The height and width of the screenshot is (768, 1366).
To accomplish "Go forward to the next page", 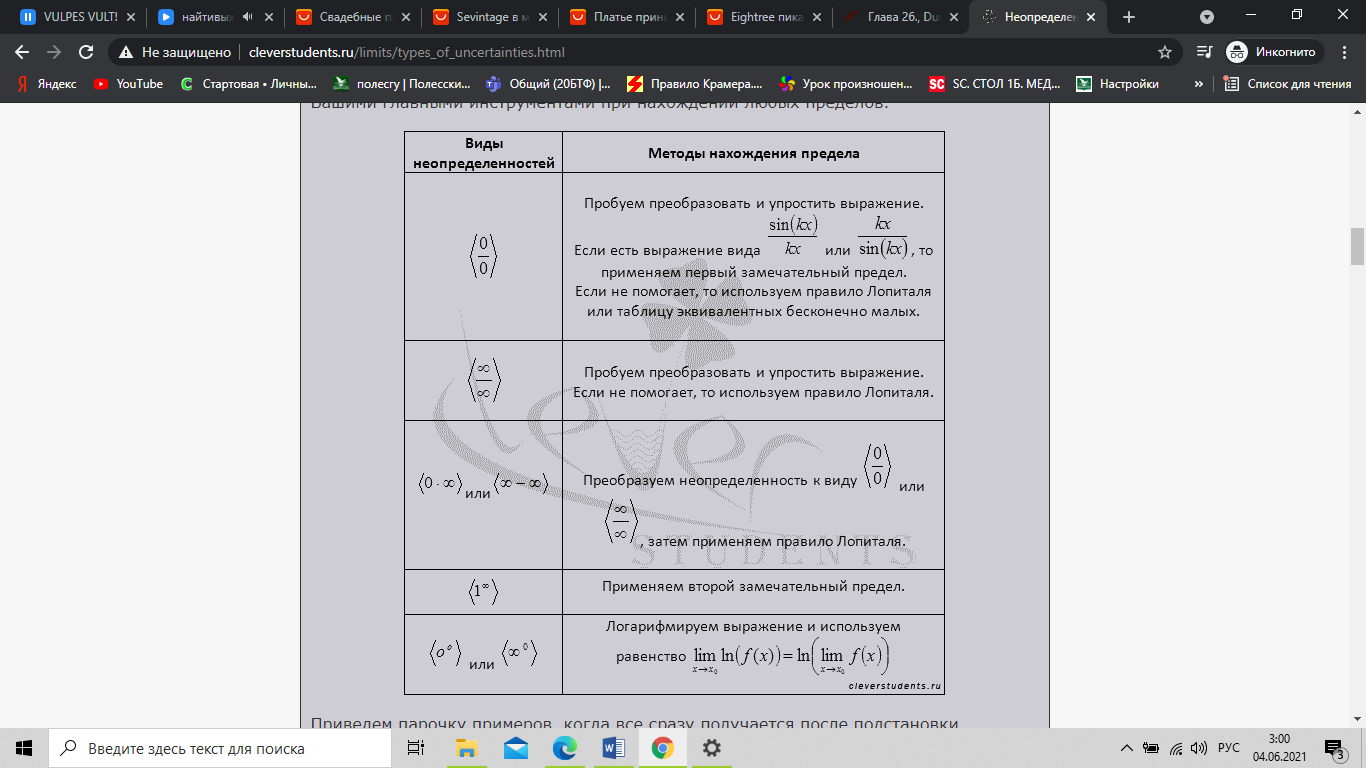I will click(x=54, y=52).
